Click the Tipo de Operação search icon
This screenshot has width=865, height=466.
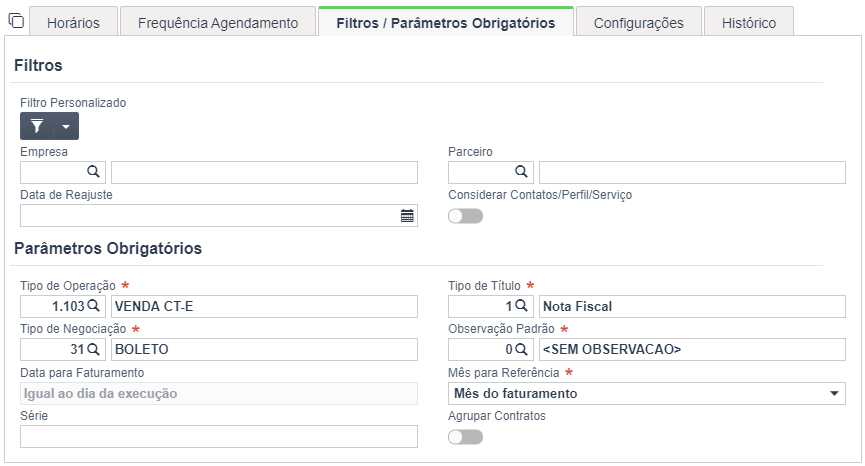tap(93, 306)
